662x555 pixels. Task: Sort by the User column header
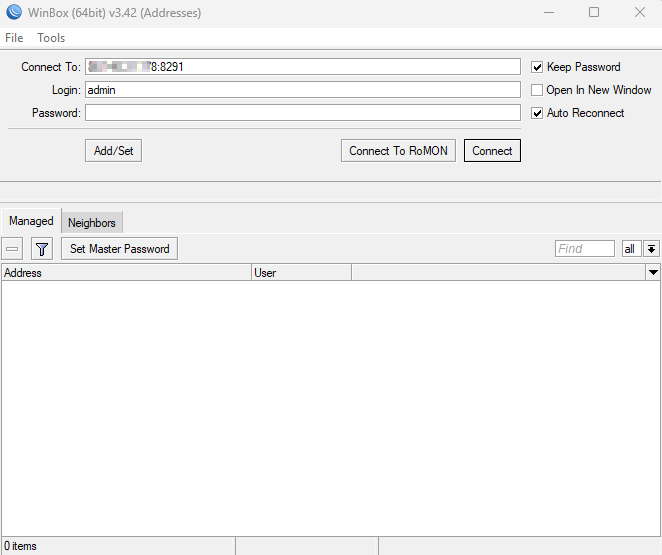(x=301, y=272)
